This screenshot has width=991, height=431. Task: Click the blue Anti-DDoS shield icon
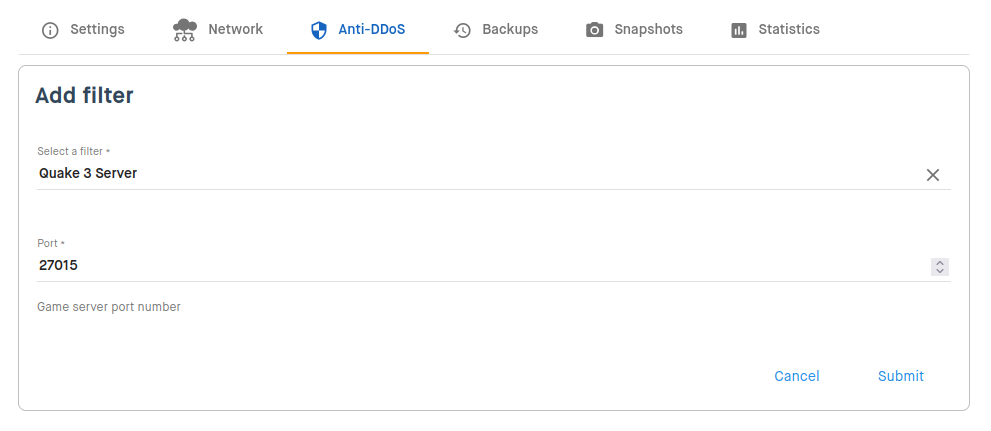319,30
